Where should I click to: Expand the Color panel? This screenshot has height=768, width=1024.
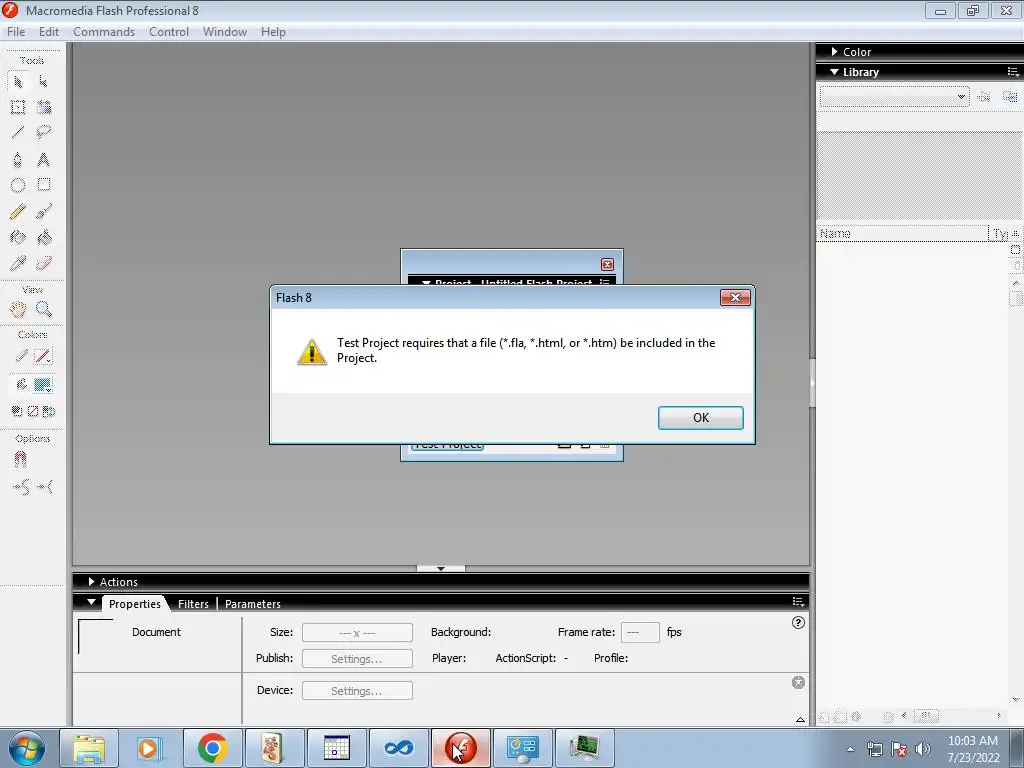click(835, 52)
